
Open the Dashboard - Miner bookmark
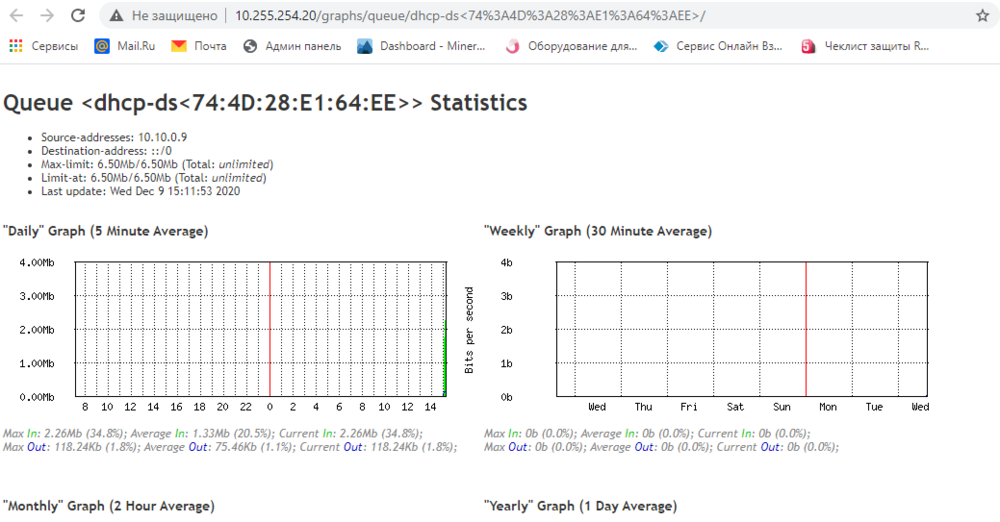tap(421, 46)
